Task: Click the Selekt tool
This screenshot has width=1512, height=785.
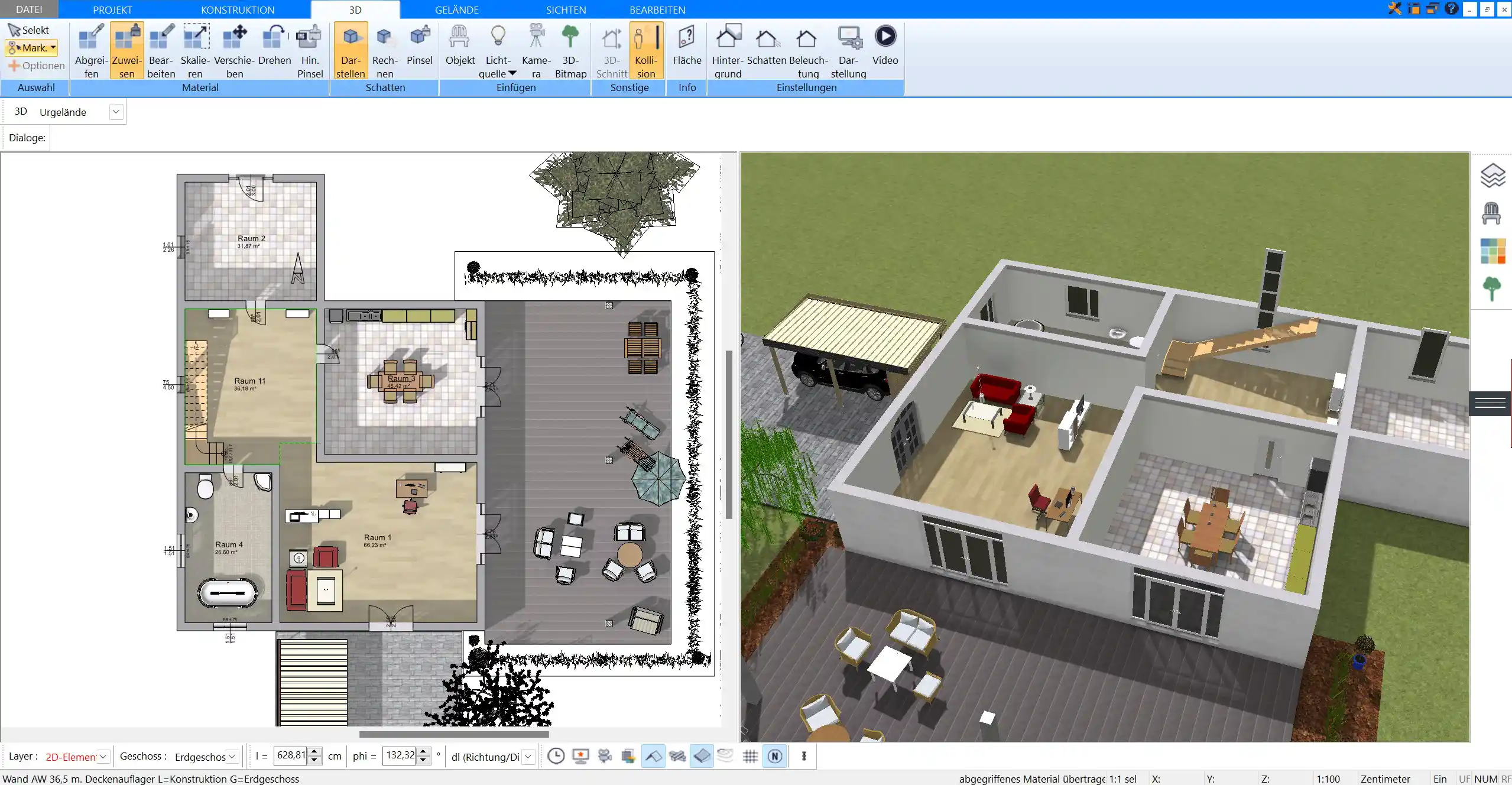Action: (x=29, y=30)
